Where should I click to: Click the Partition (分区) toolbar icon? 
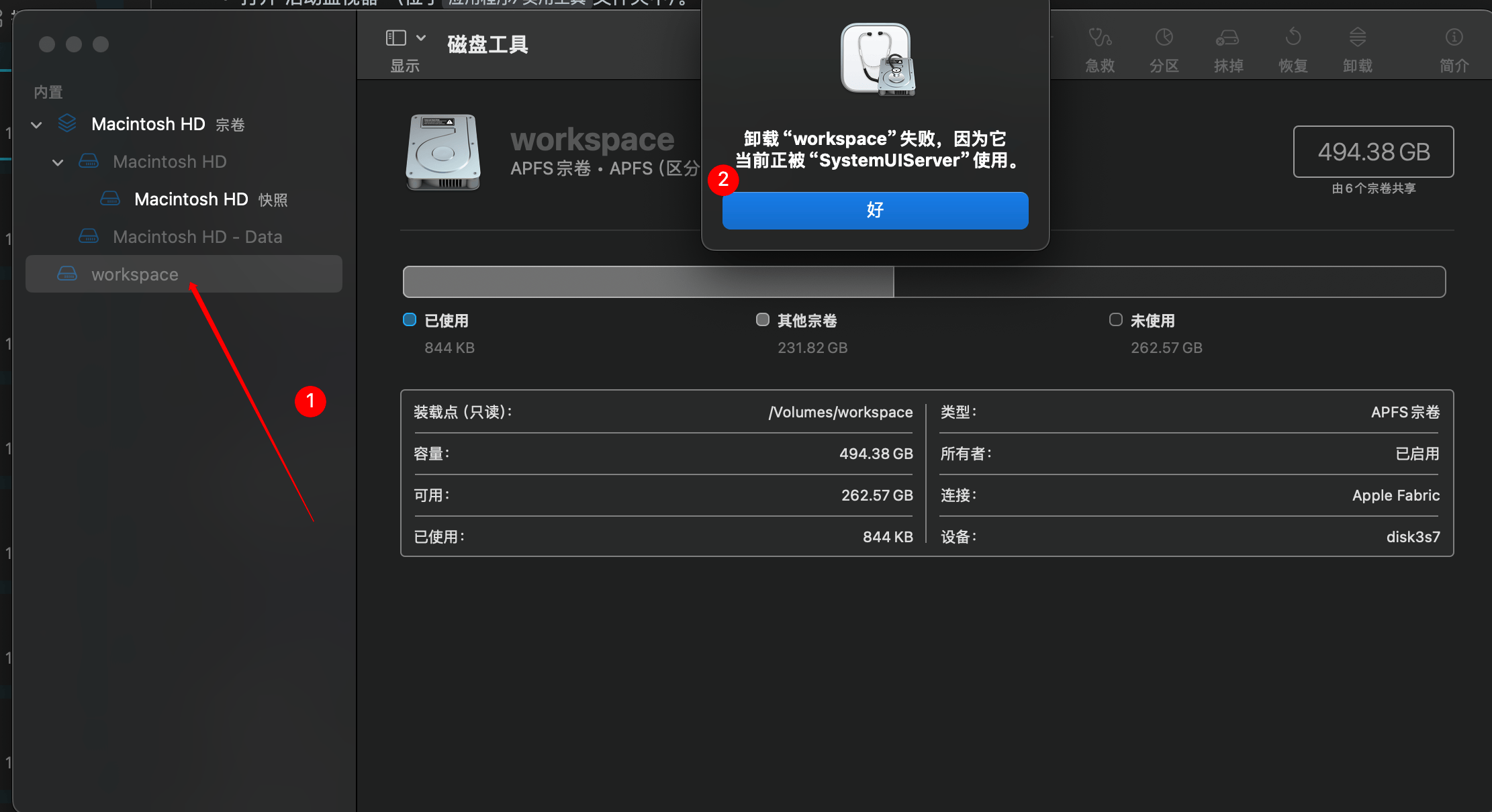click(1164, 37)
